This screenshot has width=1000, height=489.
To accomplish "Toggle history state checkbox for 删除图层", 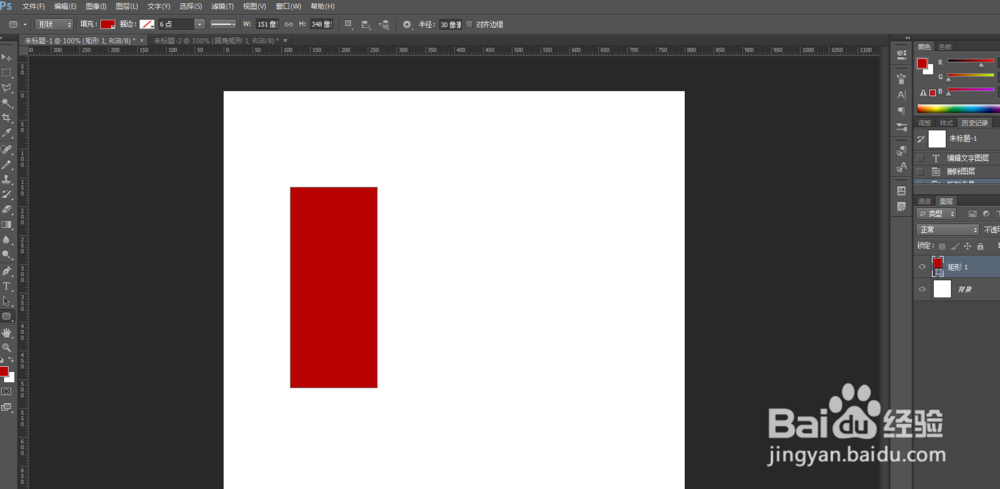I will 920,172.
